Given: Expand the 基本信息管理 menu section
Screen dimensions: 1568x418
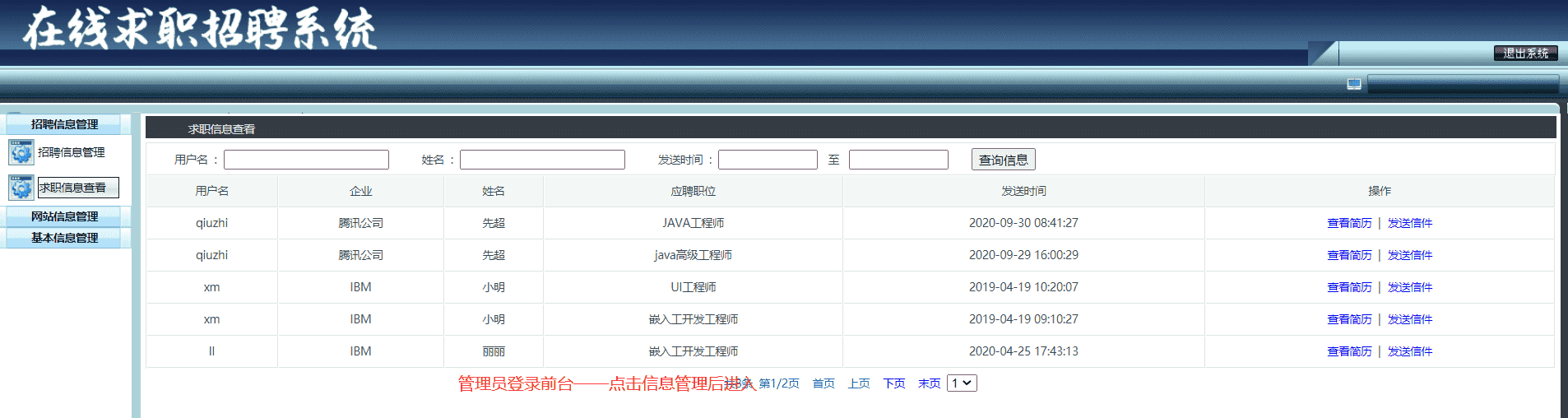Looking at the screenshot, I should coord(65,238).
